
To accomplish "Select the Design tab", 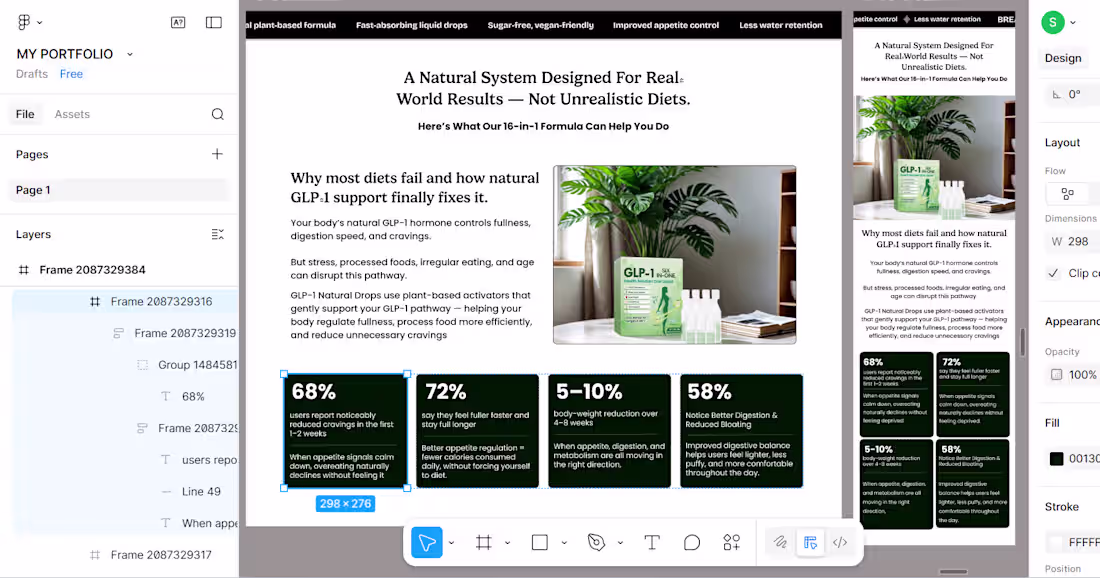I will [x=1063, y=57].
